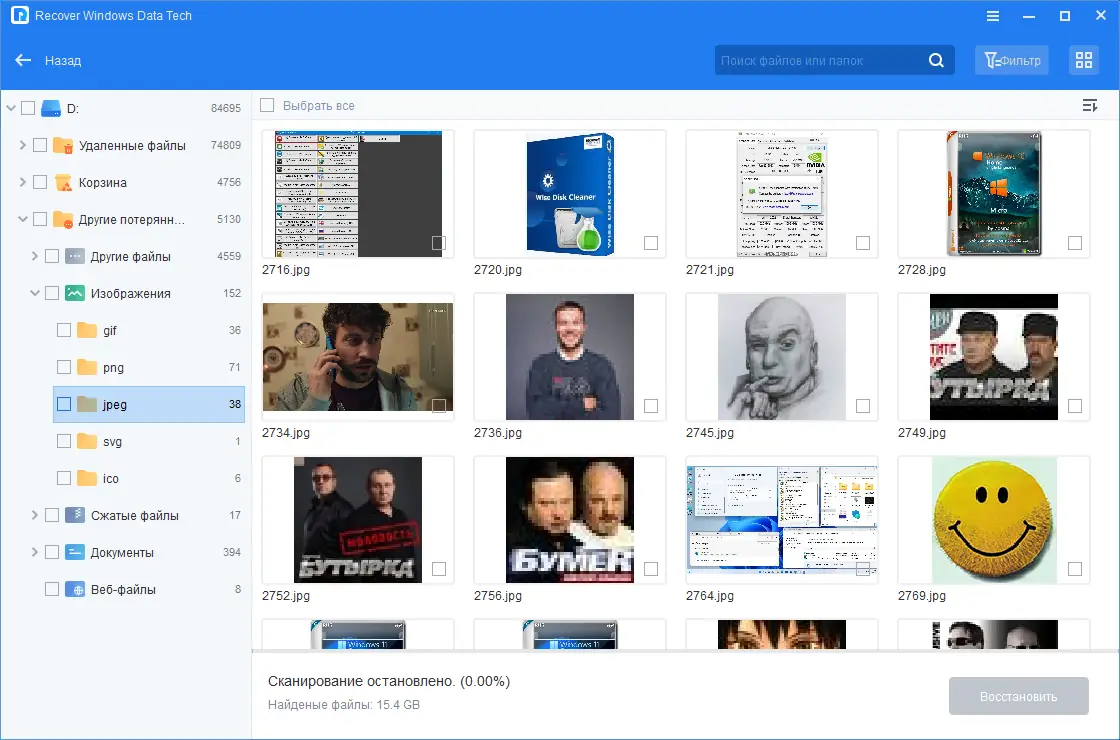This screenshot has width=1120, height=740.
Task: Open the sort options icon
Action: [x=1089, y=106]
